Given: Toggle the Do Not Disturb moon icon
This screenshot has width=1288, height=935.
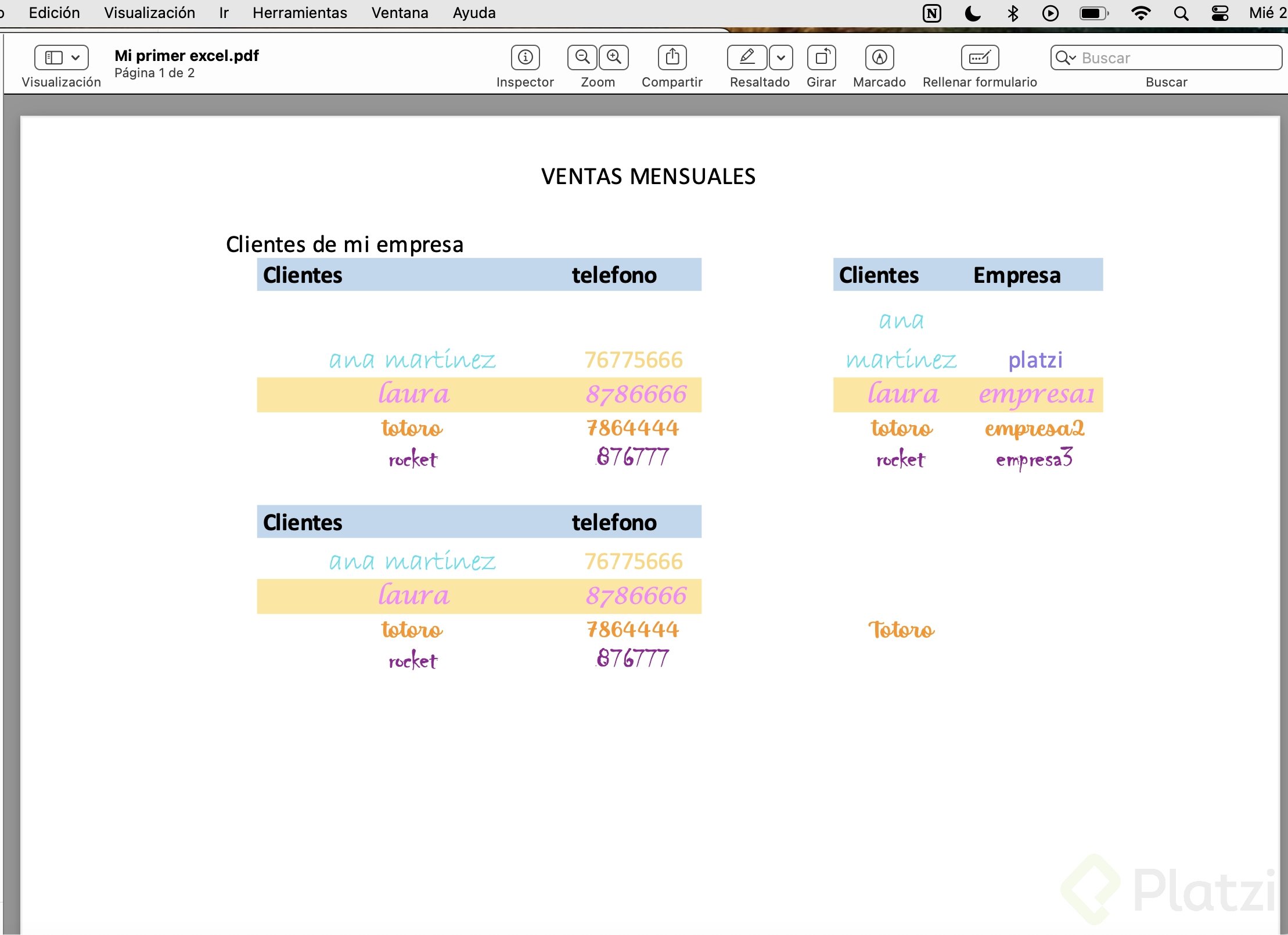Looking at the screenshot, I should (x=973, y=13).
